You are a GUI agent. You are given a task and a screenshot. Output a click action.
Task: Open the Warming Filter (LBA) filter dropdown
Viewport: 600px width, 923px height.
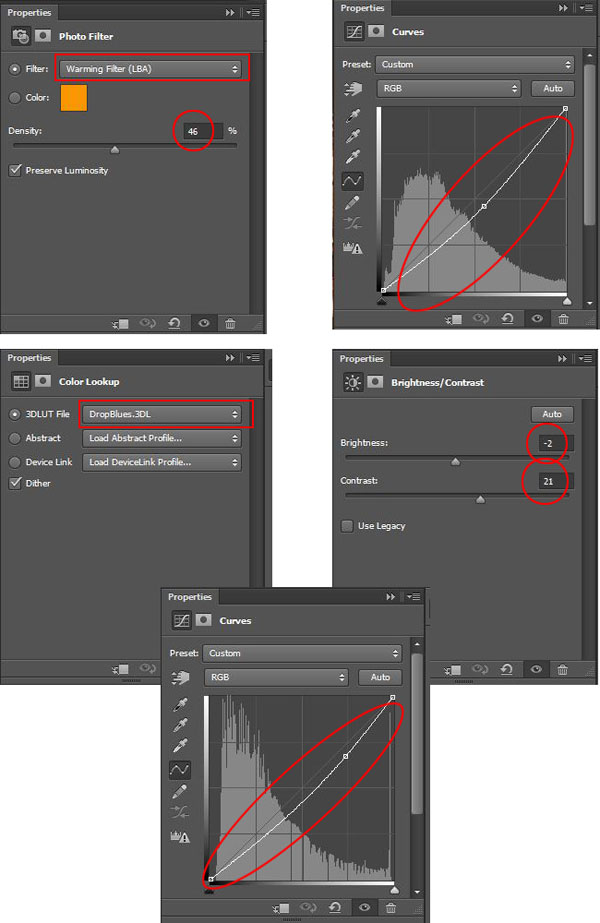coord(151,69)
